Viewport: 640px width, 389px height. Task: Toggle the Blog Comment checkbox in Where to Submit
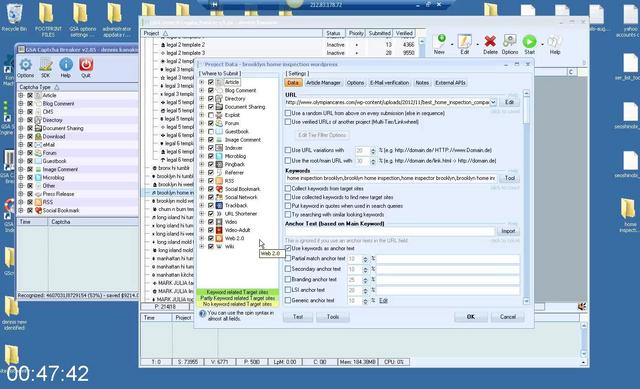tap(211, 90)
